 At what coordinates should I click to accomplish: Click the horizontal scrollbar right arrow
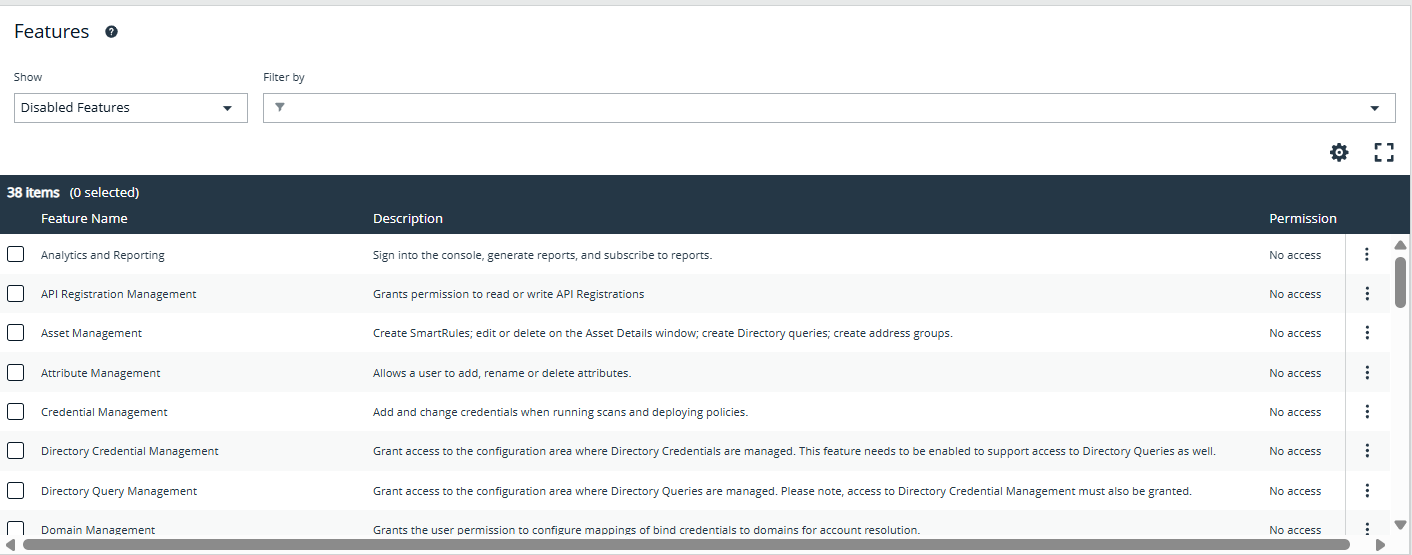click(1380, 545)
